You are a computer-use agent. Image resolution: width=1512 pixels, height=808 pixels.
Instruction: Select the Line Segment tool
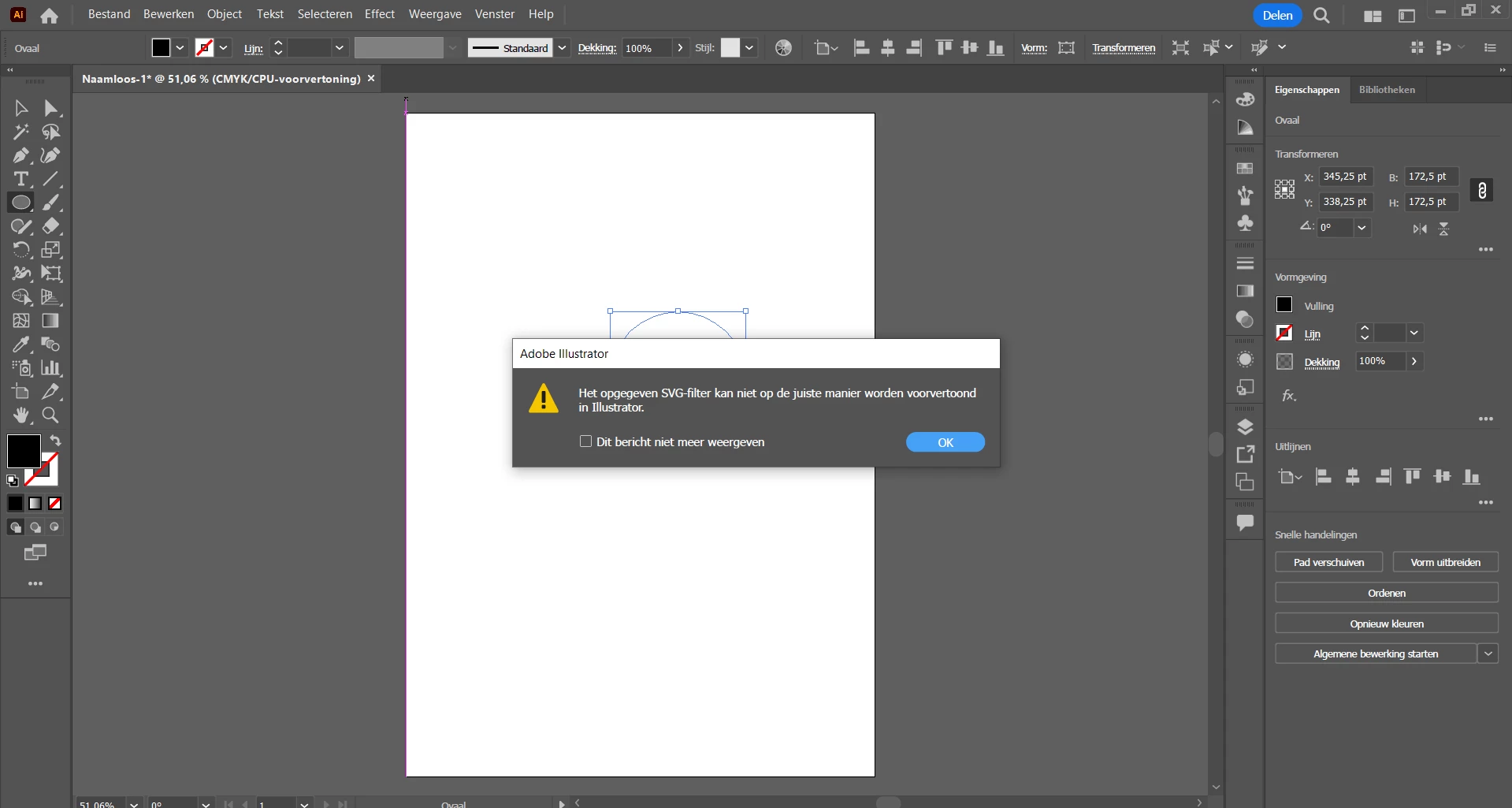51,179
